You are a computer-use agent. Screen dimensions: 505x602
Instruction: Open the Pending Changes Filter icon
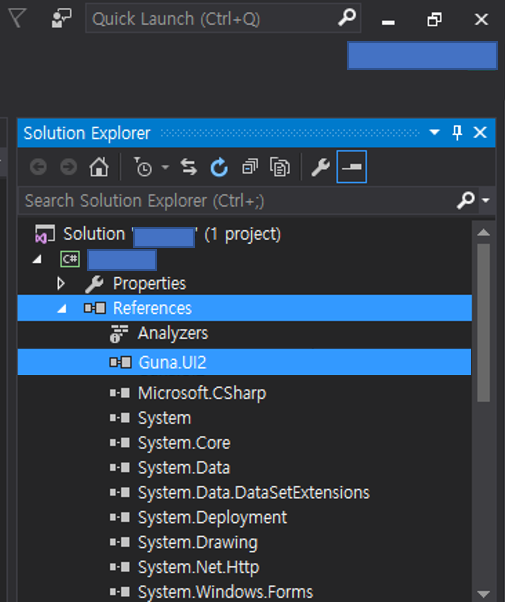pyautogui.click(x=143, y=167)
